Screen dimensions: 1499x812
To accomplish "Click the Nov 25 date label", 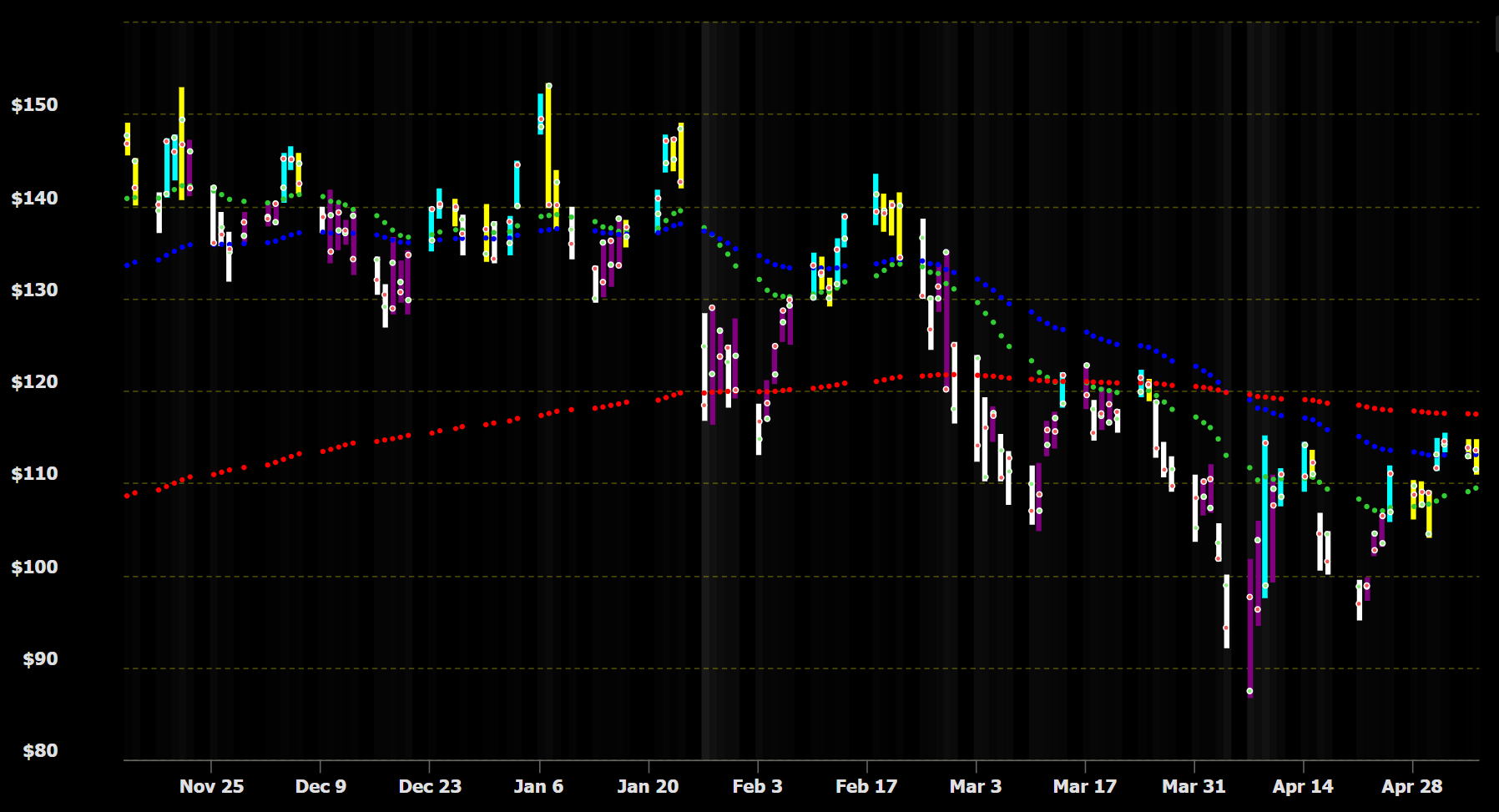I will click(211, 786).
